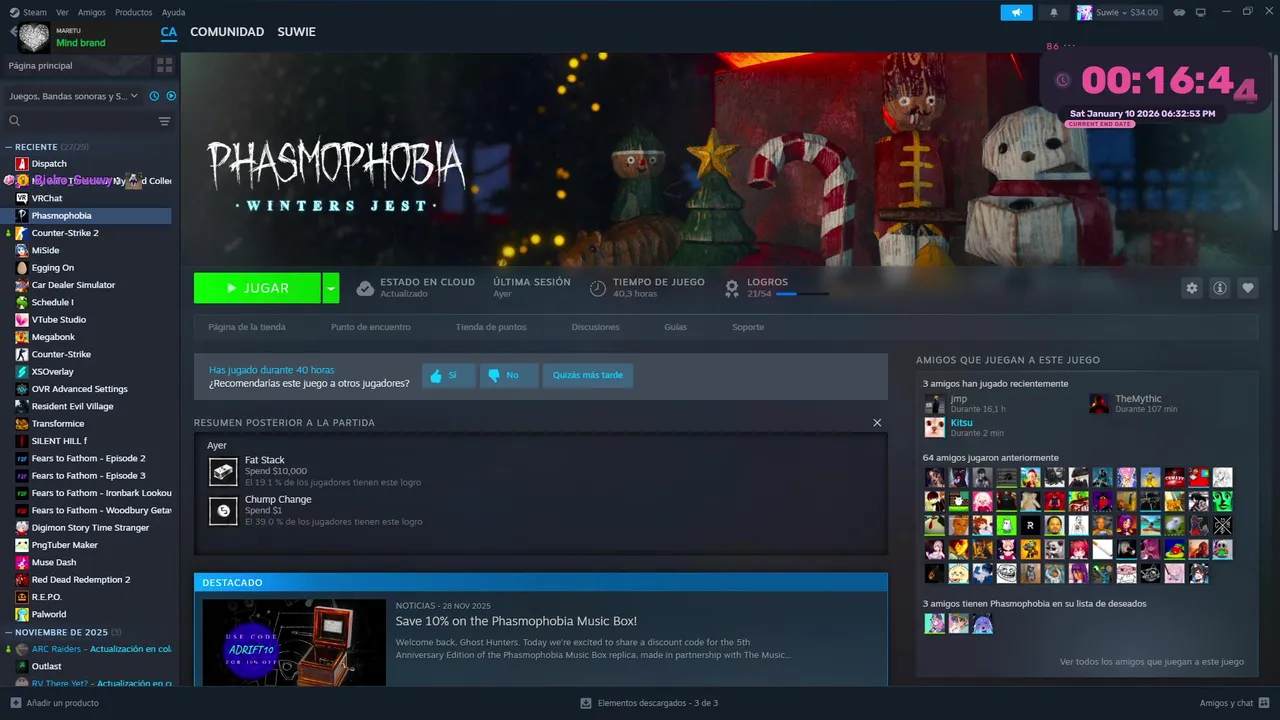Open Soporte link
The width and height of the screenshot is (1280, 720).
click(748, 327)
